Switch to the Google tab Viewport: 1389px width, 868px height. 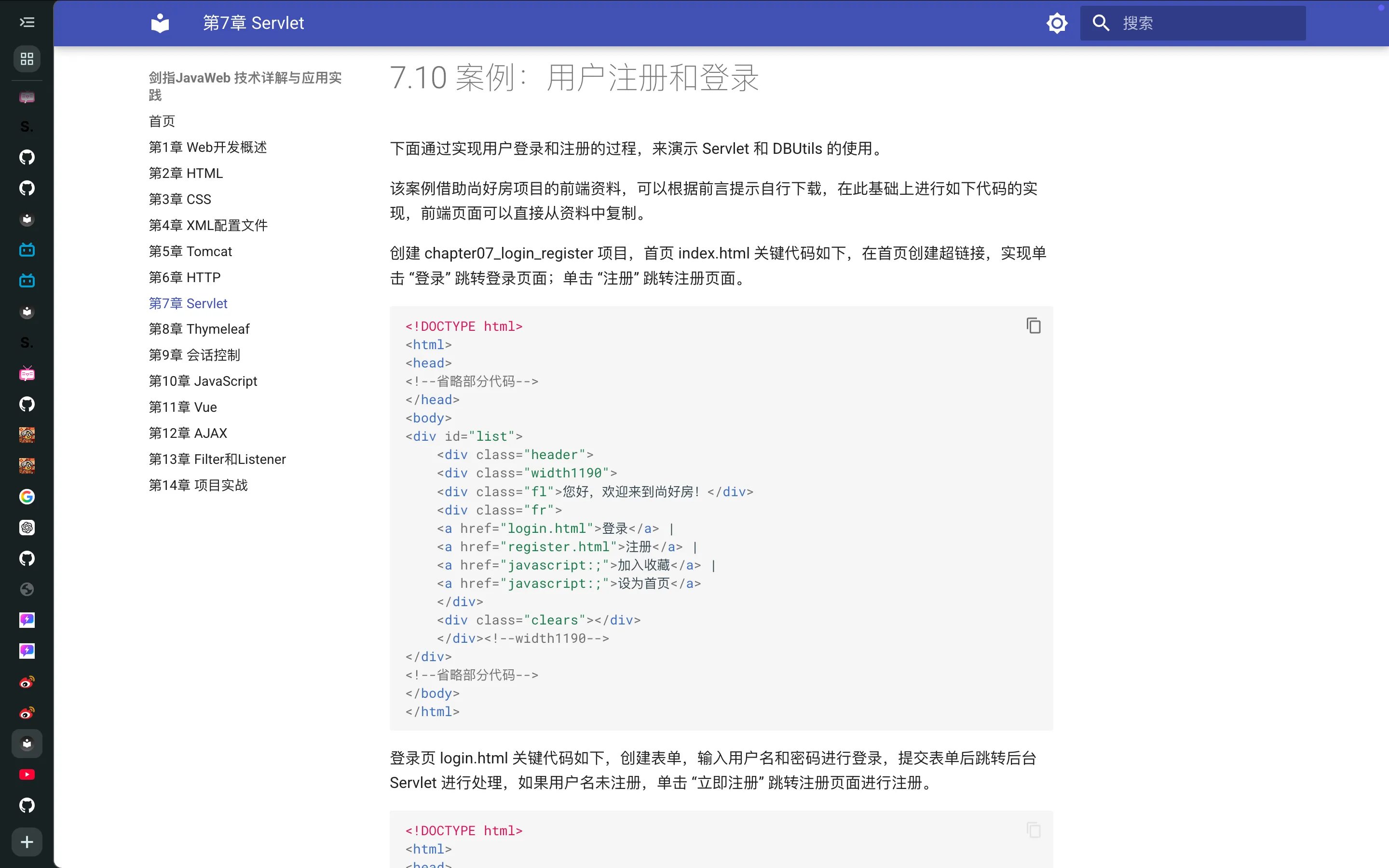point(27,497)
